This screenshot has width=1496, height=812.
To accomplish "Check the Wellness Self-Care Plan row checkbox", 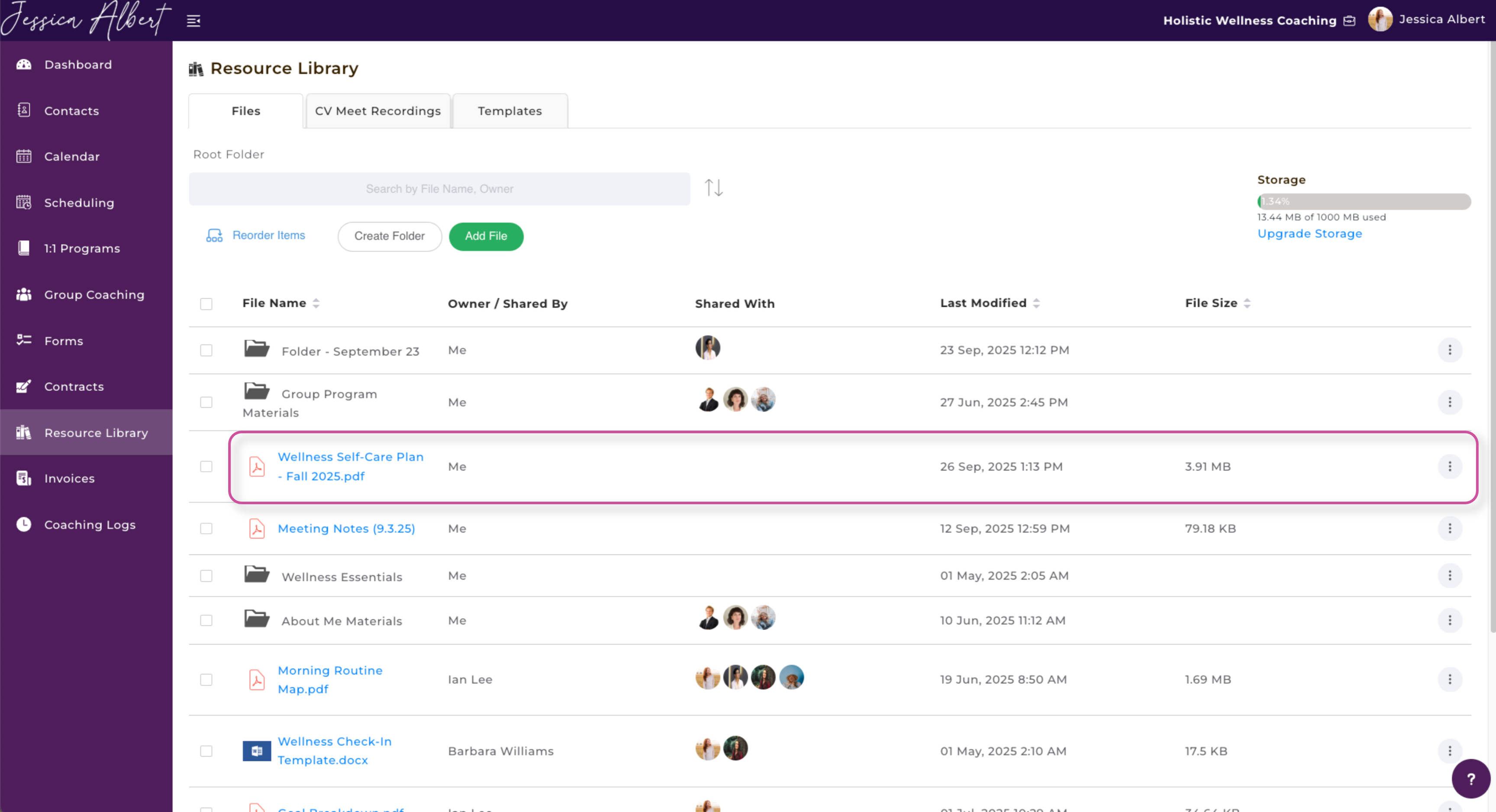I will coord(206,467).
